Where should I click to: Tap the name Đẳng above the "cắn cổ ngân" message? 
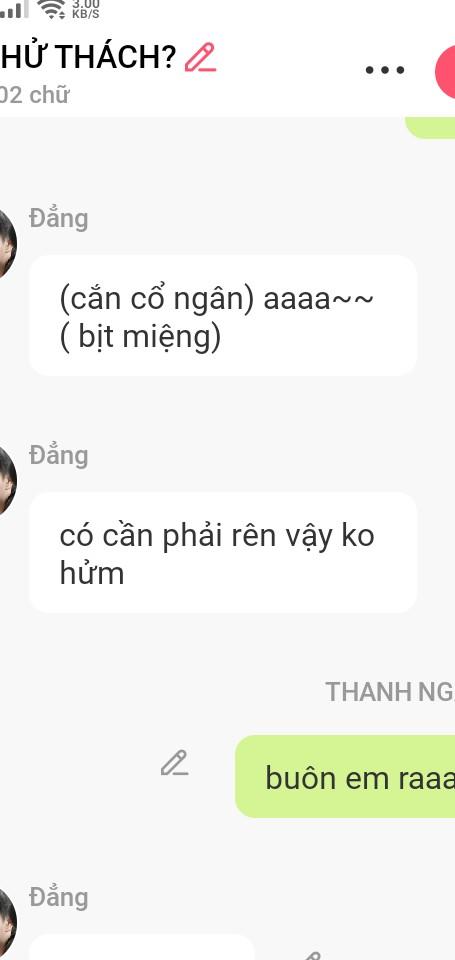tap(59, 219)
